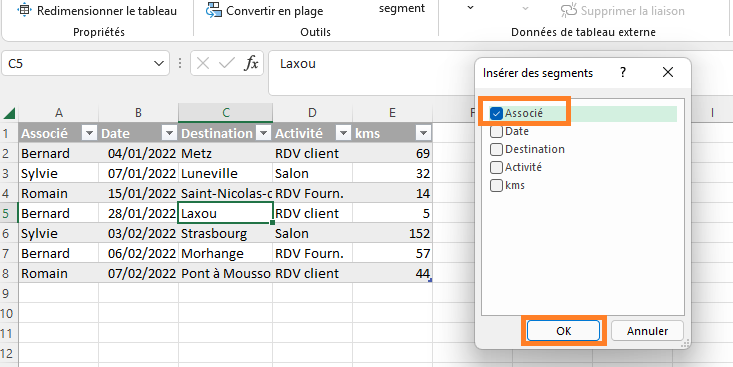Viewport: 733px width, 367px height.
Task: Close the Insérer des segments dialog
Action: [x=668, y=72]
